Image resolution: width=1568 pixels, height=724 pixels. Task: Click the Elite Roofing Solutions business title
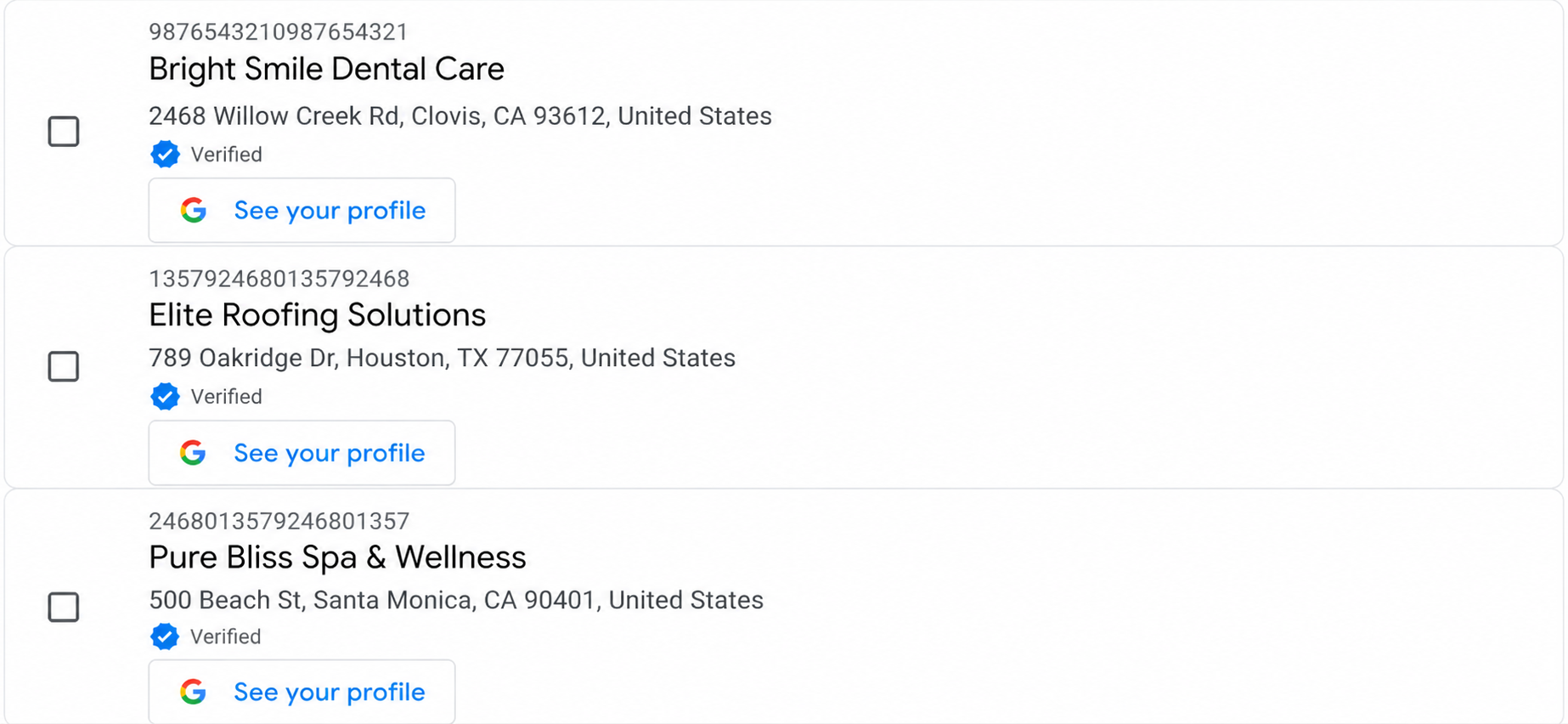click(317, 315)
